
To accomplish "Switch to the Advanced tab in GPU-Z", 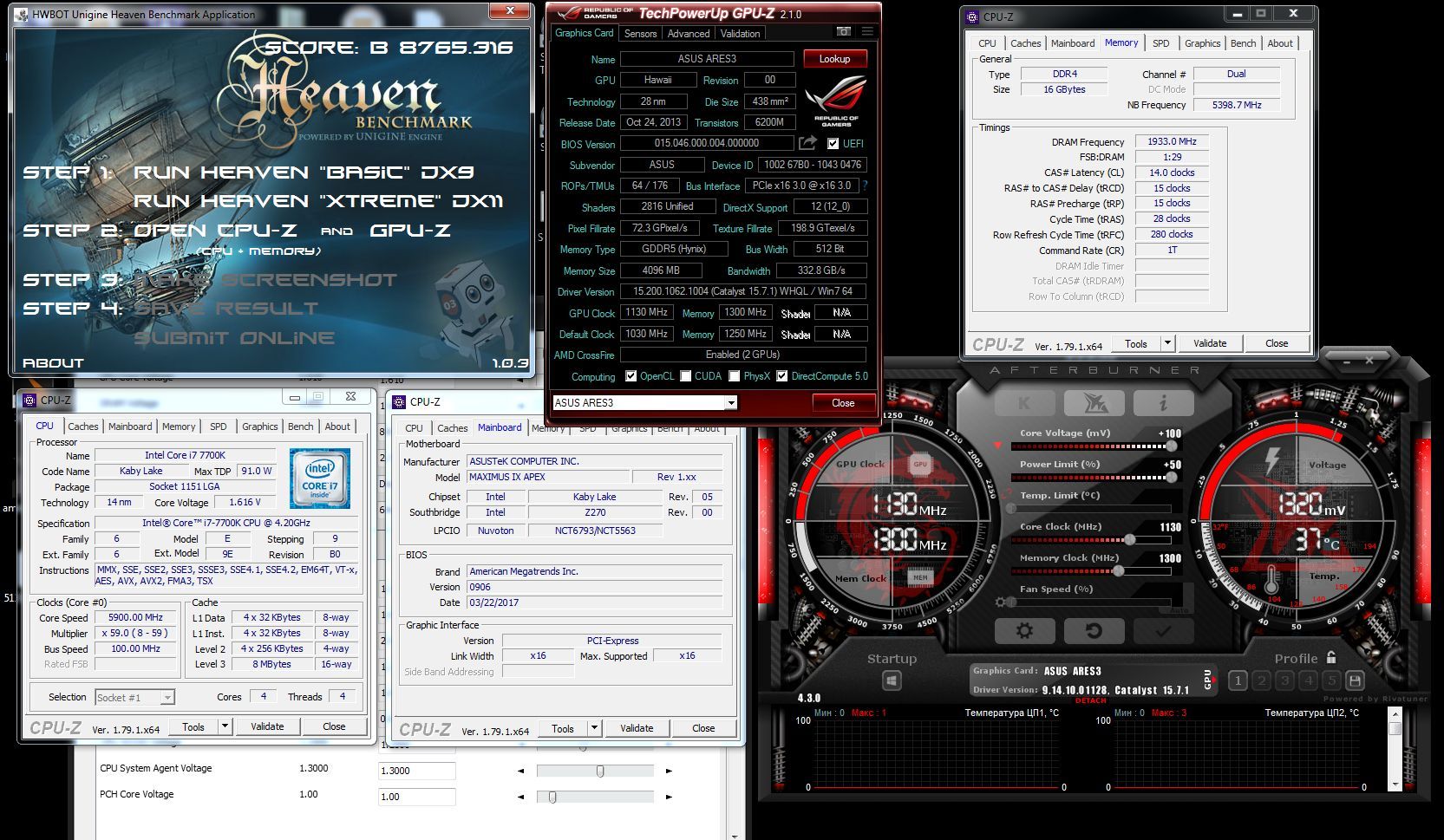I will pos(689,34).
